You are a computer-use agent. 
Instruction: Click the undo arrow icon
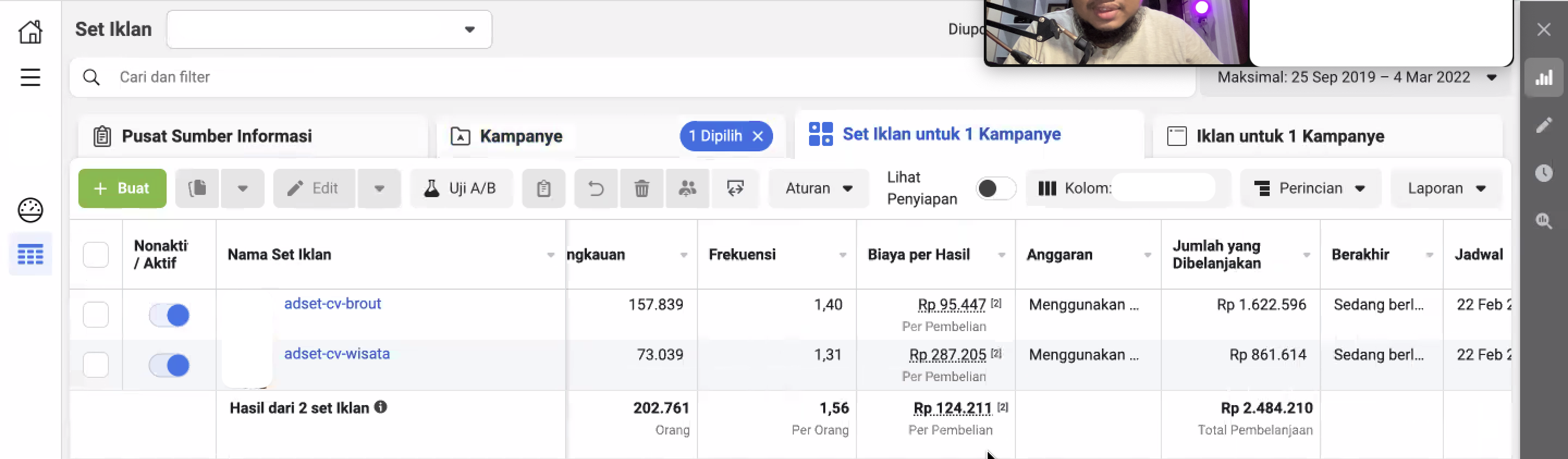[595, 189]
